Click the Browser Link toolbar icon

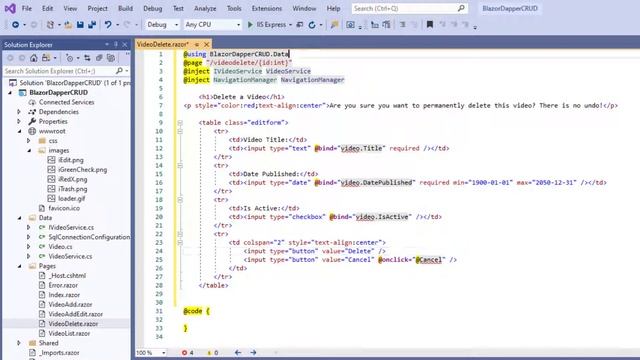(x=300, y=25)
